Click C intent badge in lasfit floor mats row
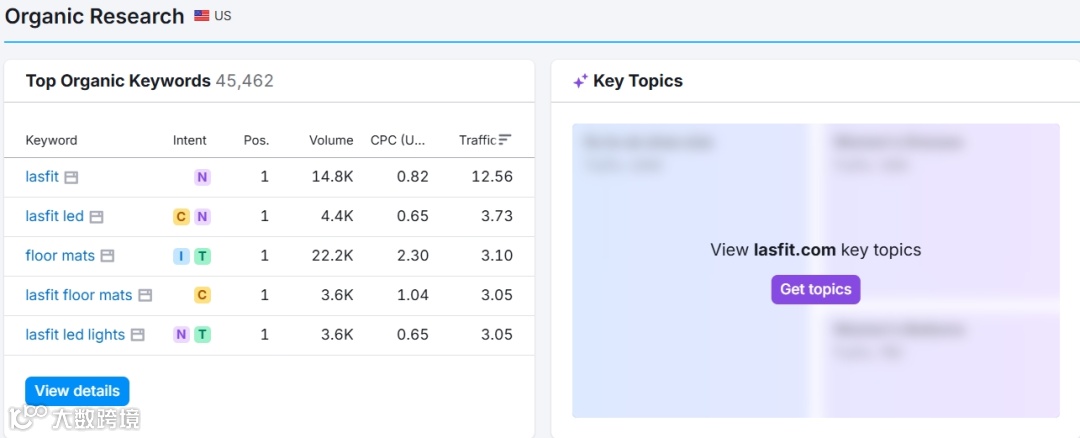 (202, 295)
